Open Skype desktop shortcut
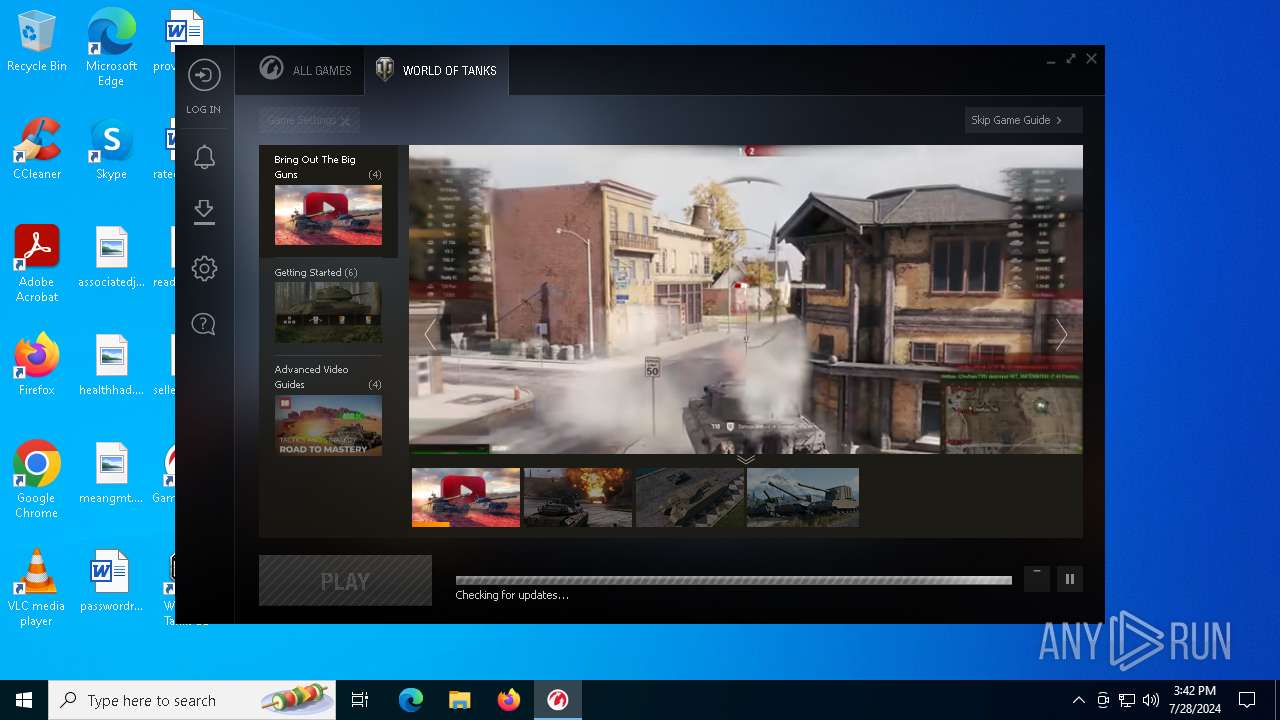This screenshot has height=720, width=1280. click(111, 149)
